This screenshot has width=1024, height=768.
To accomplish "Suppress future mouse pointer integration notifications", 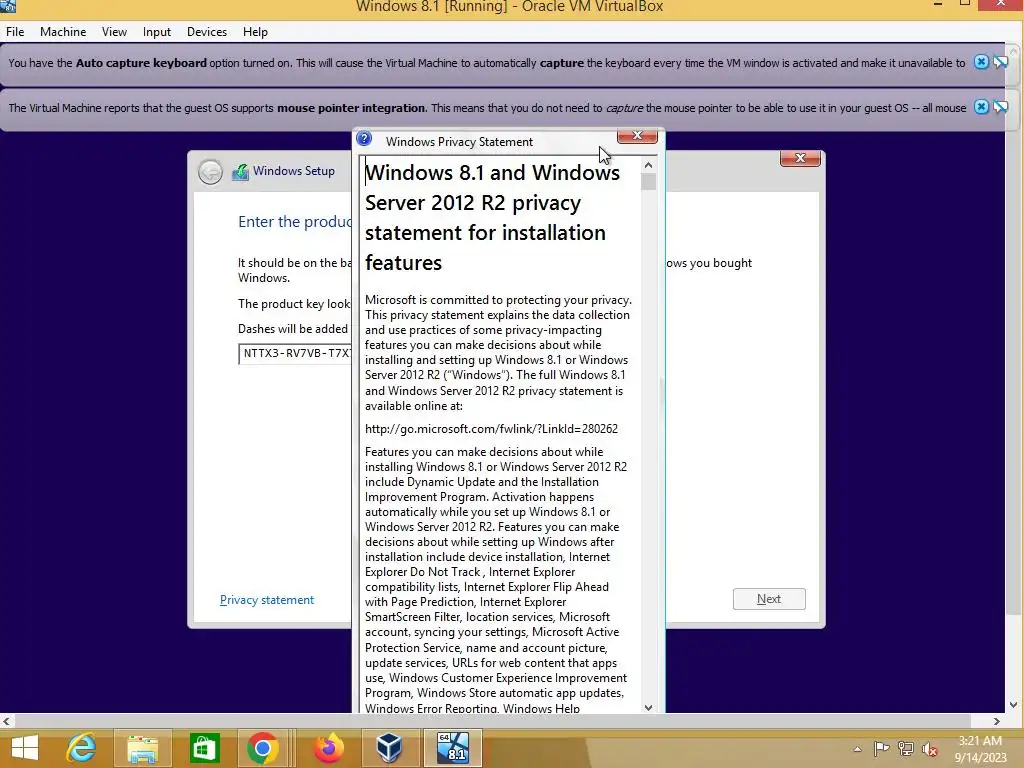I will click(1000, 107).
